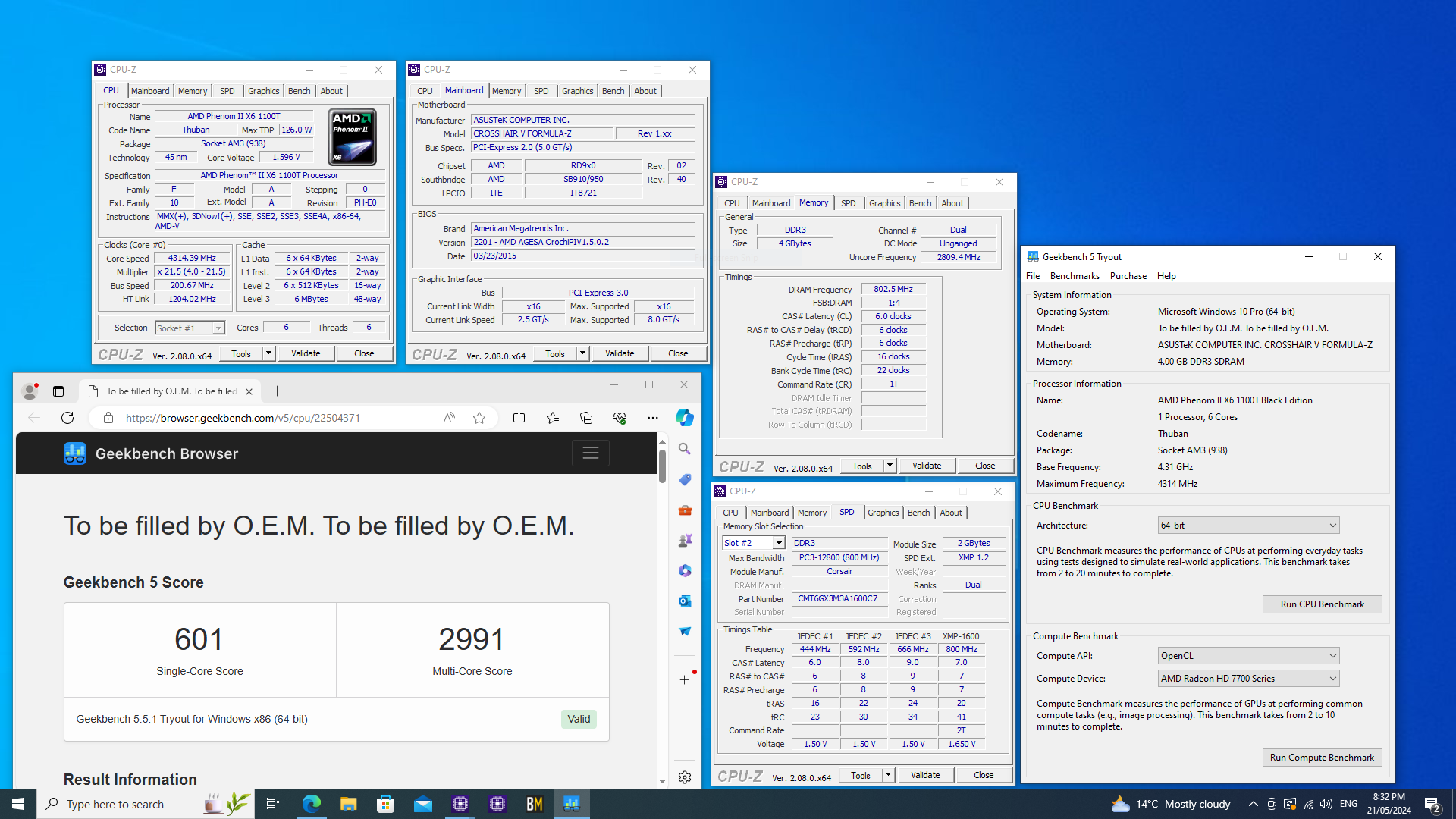Click the Geekbench Browser logo icon

[75, 453]
